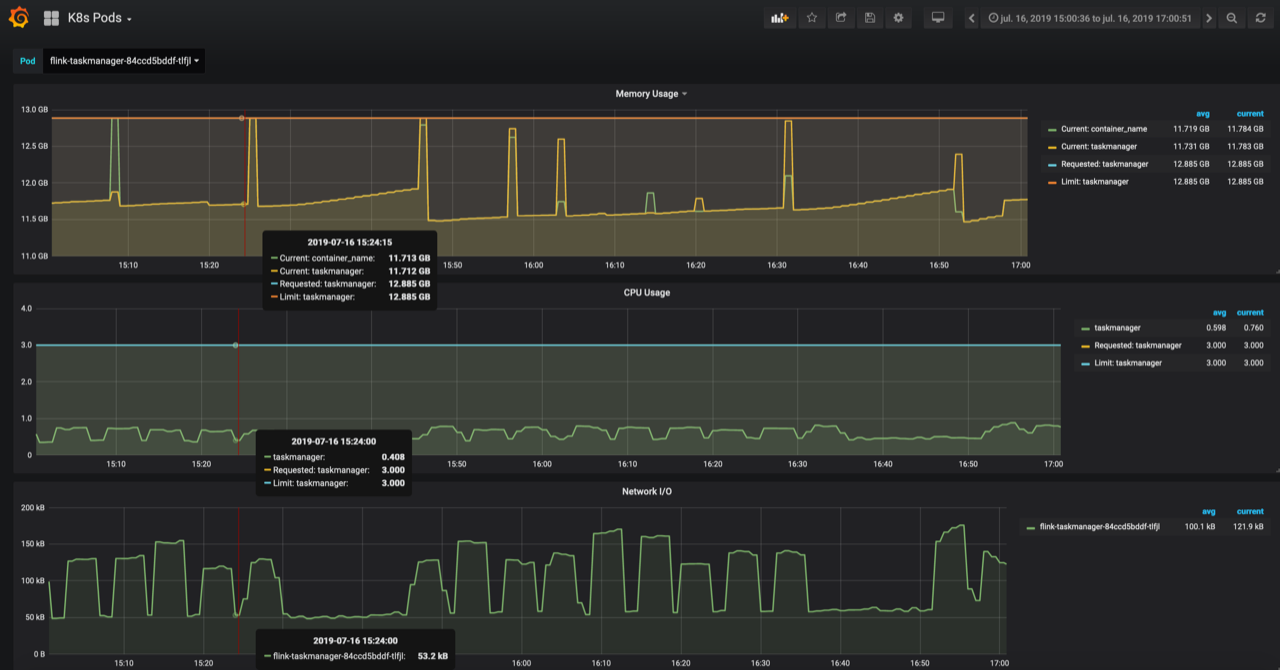
Task: Open the Pod variable dropdown
Action: click(124, 61)
